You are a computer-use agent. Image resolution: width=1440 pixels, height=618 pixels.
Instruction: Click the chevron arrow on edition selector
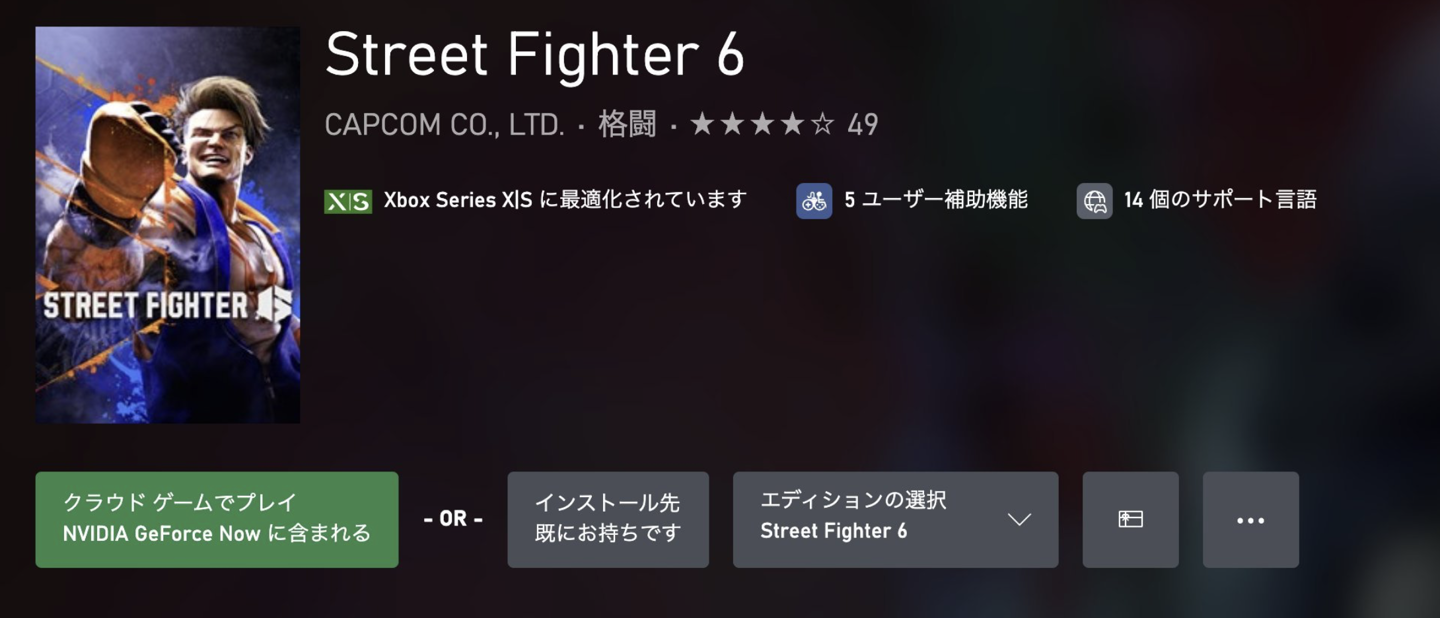pyautogui.click(x=1019, y=520)
